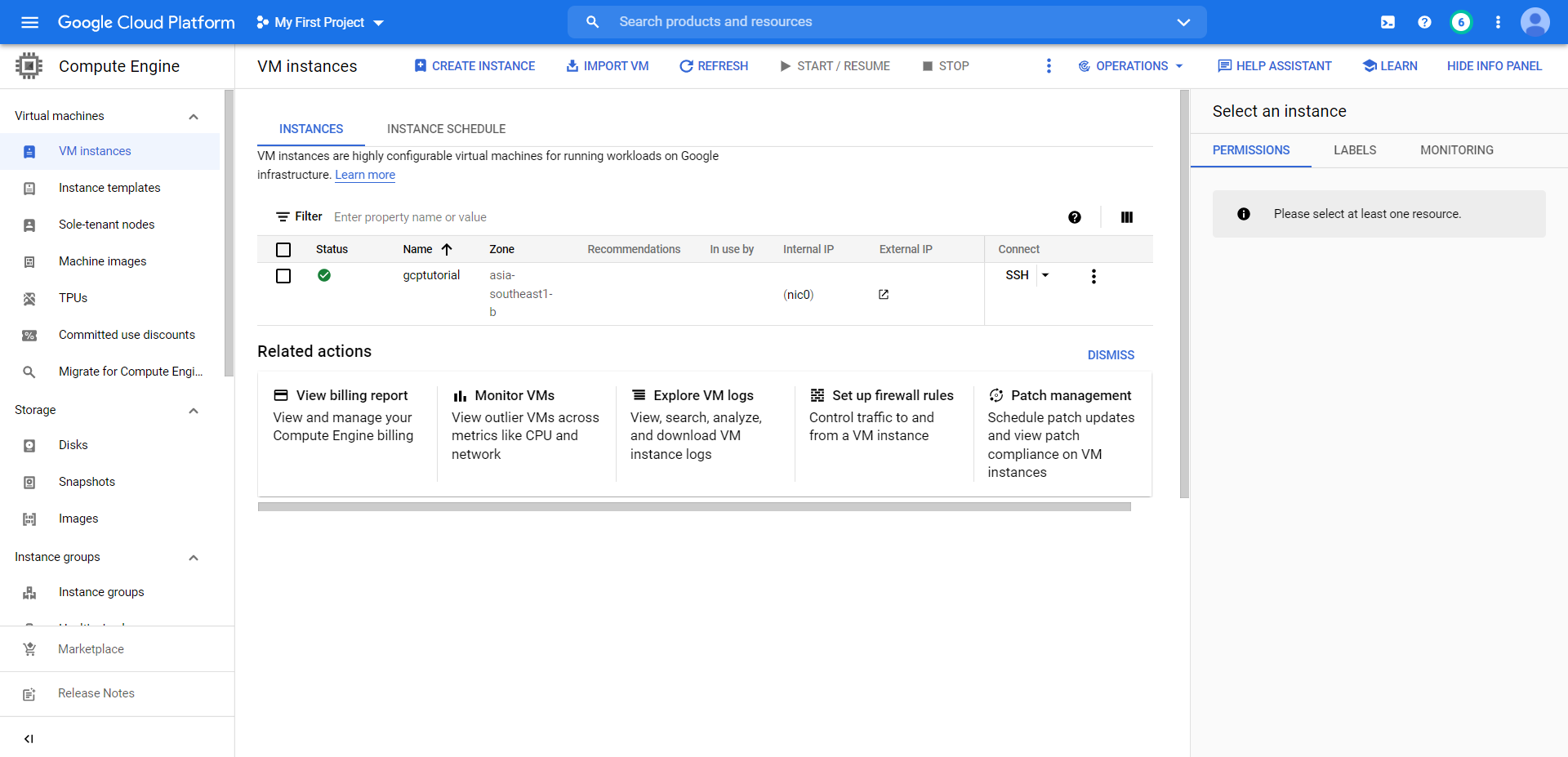Click the horizontal scrollbar below Related actions

[x=694, y=507]
